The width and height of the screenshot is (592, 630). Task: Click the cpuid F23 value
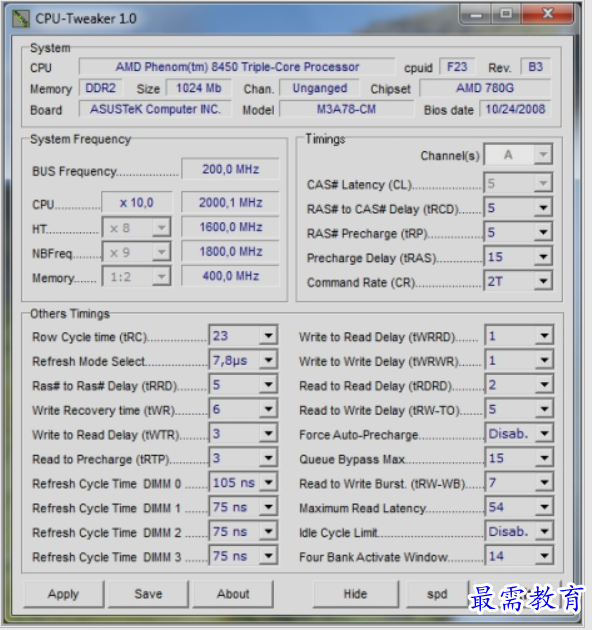(457, 67)
